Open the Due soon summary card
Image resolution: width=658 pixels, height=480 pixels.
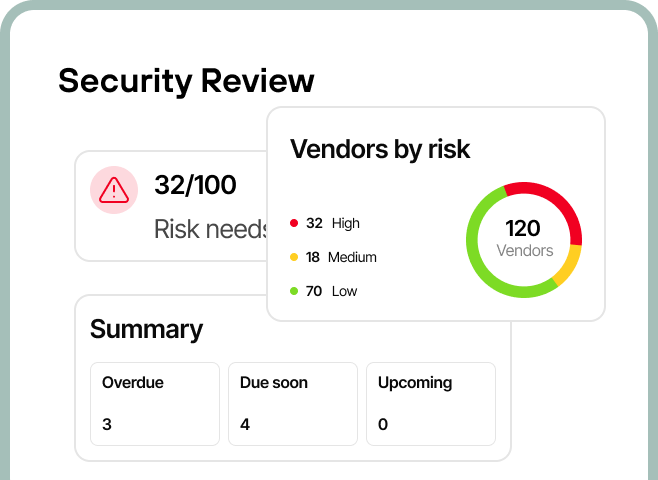293,404
